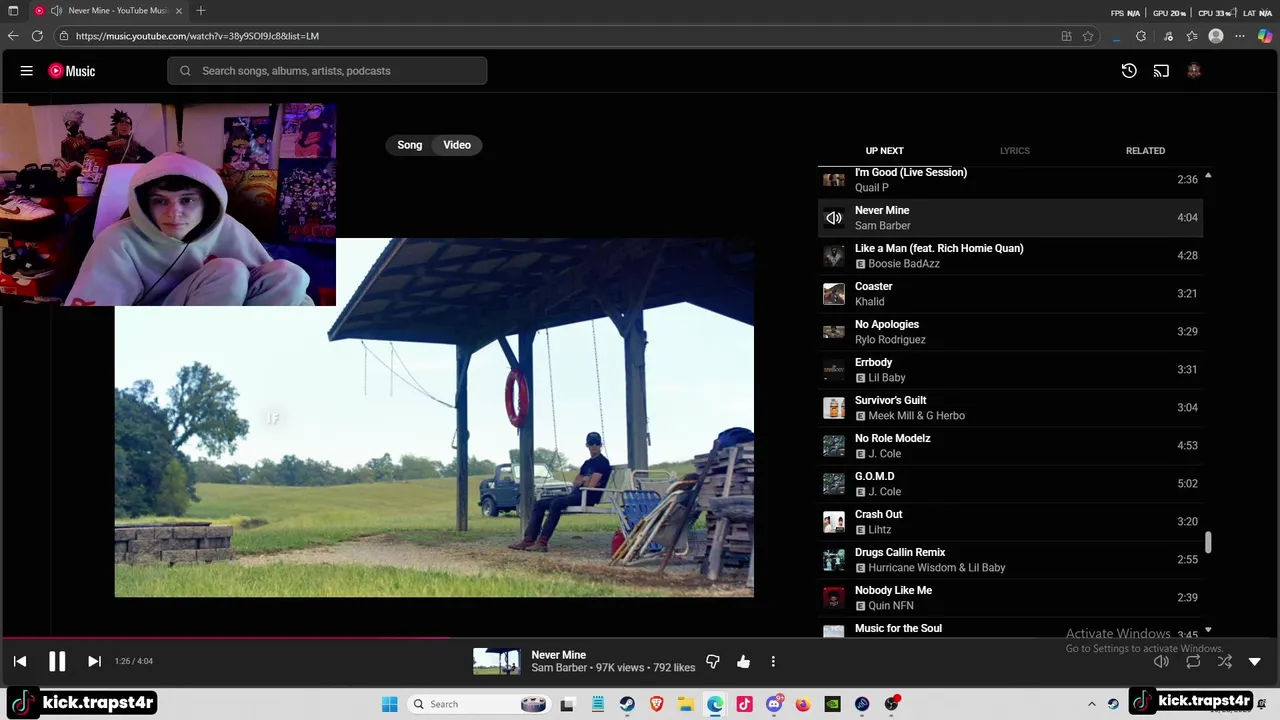Open browser settings and more menu
Viewport: 1280px width, 720px height.
(x=1240, y=36)
